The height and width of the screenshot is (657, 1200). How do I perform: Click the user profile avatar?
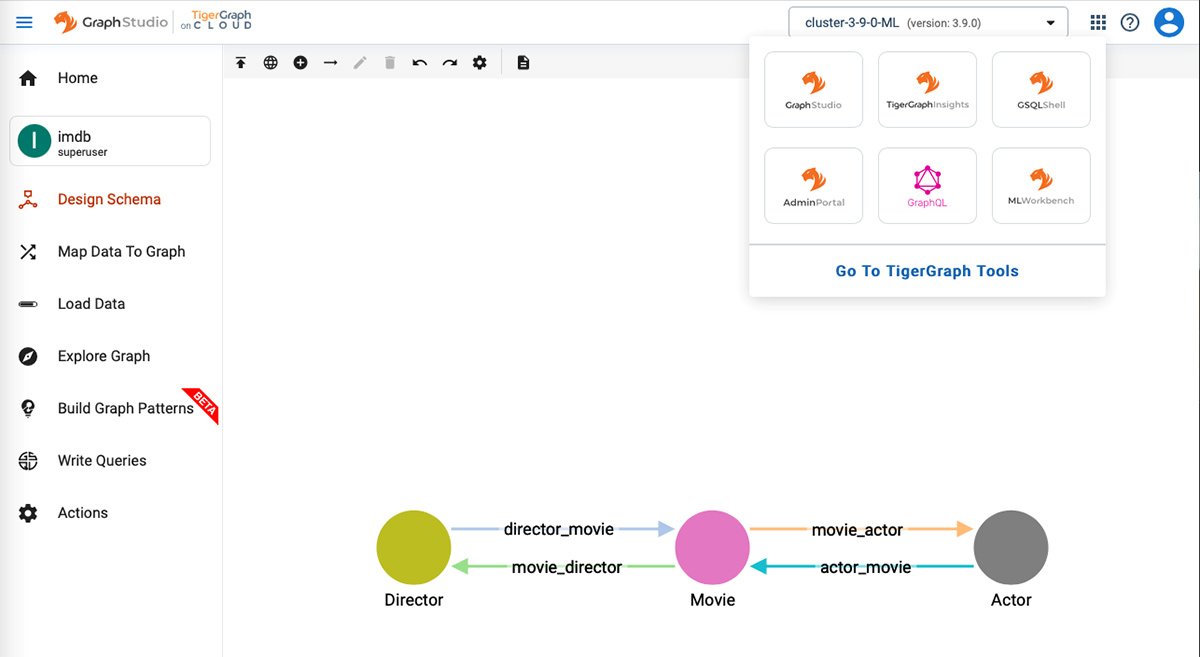(1169, 21)
